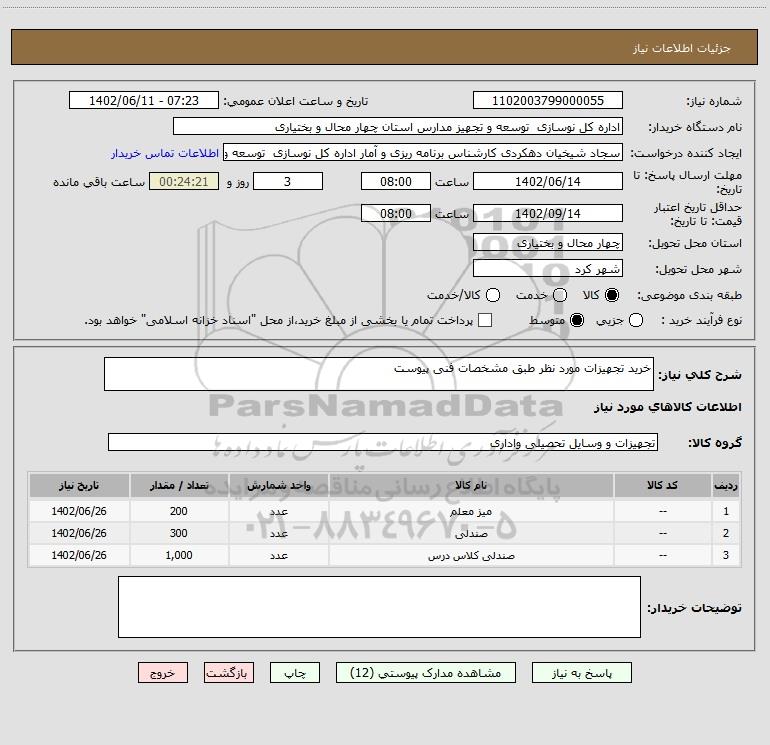
Task: Select the خدمت radio button
Action: pos(560,295)
